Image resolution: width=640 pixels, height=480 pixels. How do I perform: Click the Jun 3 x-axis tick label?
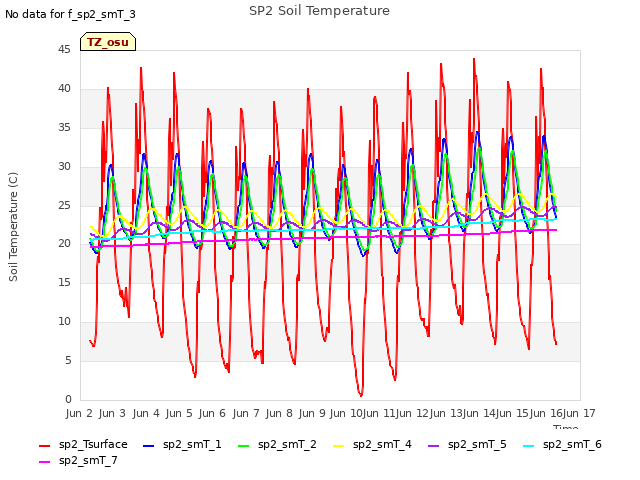click(x=112, y=413)
